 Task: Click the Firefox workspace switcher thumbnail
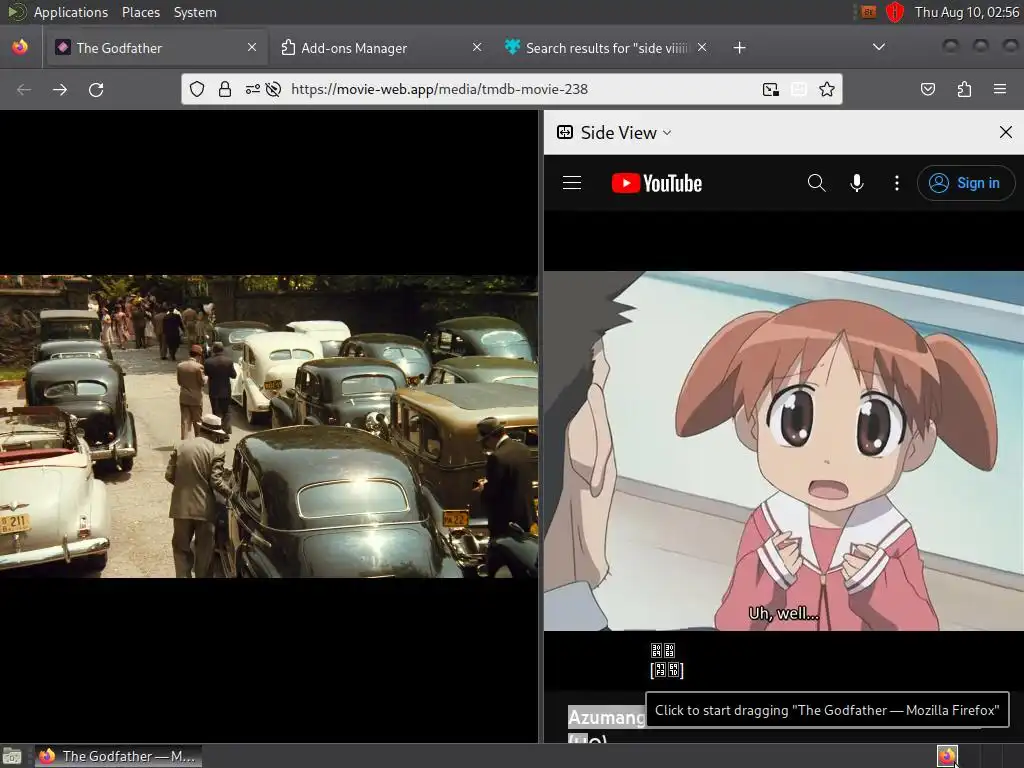[947, 756]
